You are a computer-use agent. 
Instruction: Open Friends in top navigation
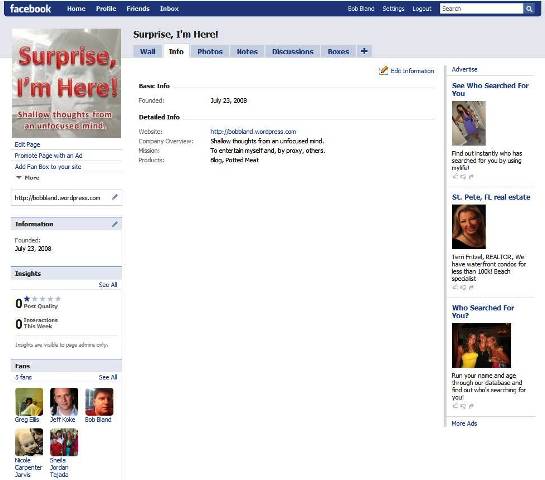(x=138, y=9)
